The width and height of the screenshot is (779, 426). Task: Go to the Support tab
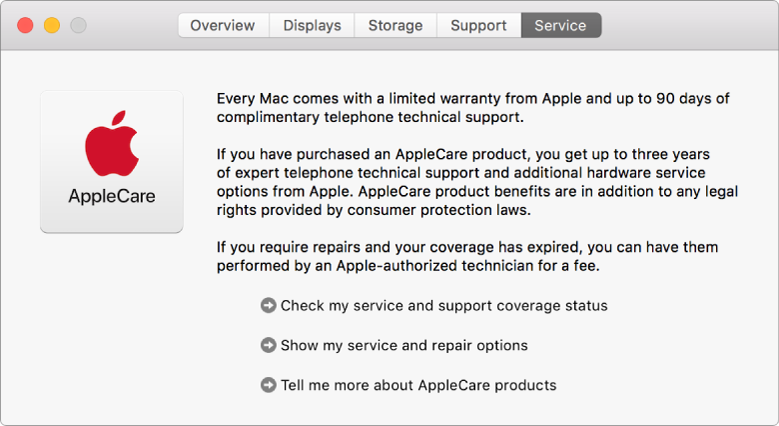[478, 25]
